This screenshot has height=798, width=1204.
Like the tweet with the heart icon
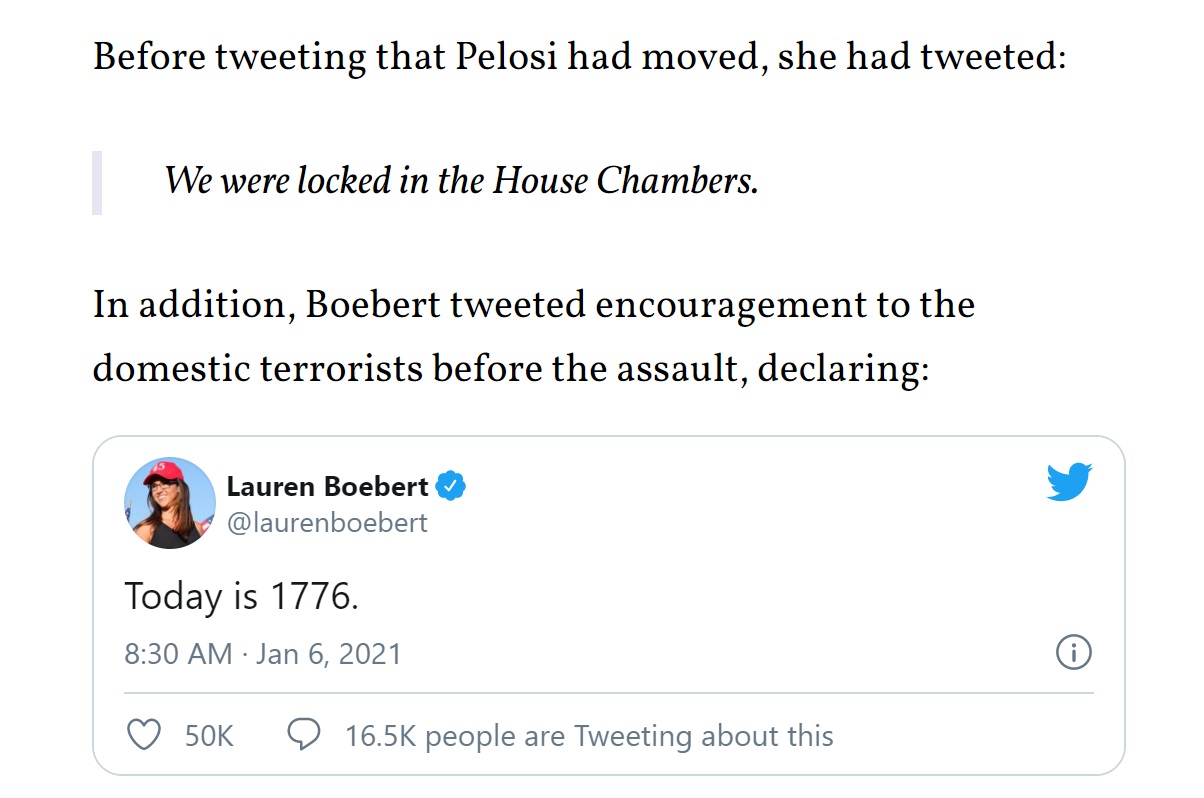click(x=146, y=736)
